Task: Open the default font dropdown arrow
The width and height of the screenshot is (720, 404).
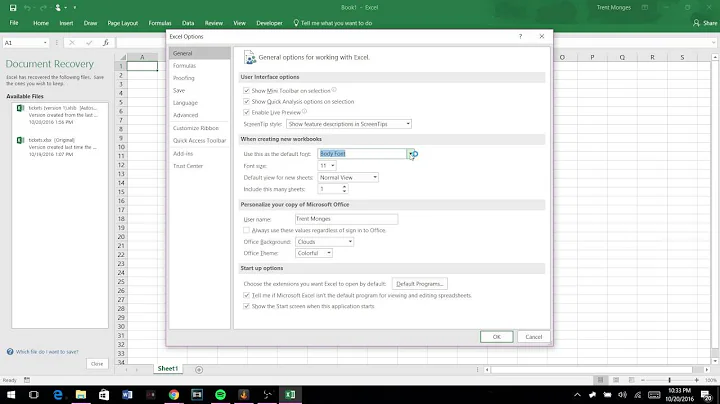Action: 410,154
